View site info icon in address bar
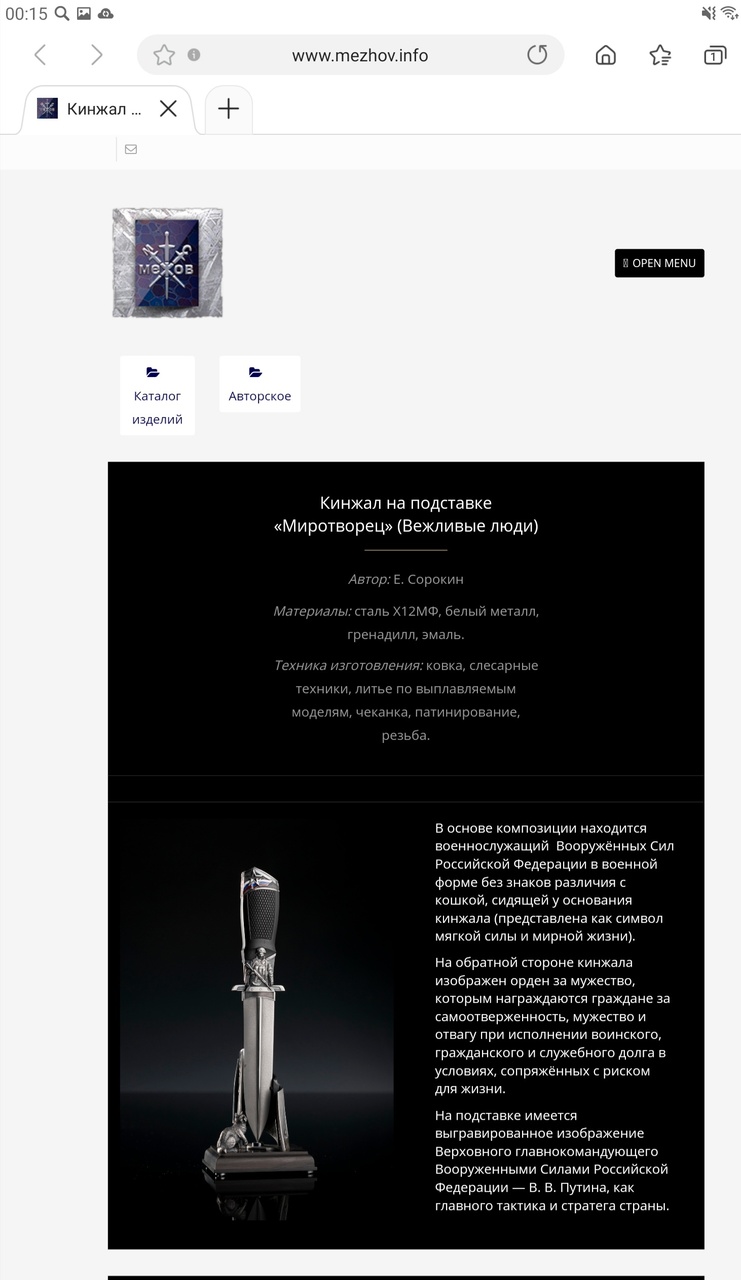741x1280 pixels. pos(194,55)
